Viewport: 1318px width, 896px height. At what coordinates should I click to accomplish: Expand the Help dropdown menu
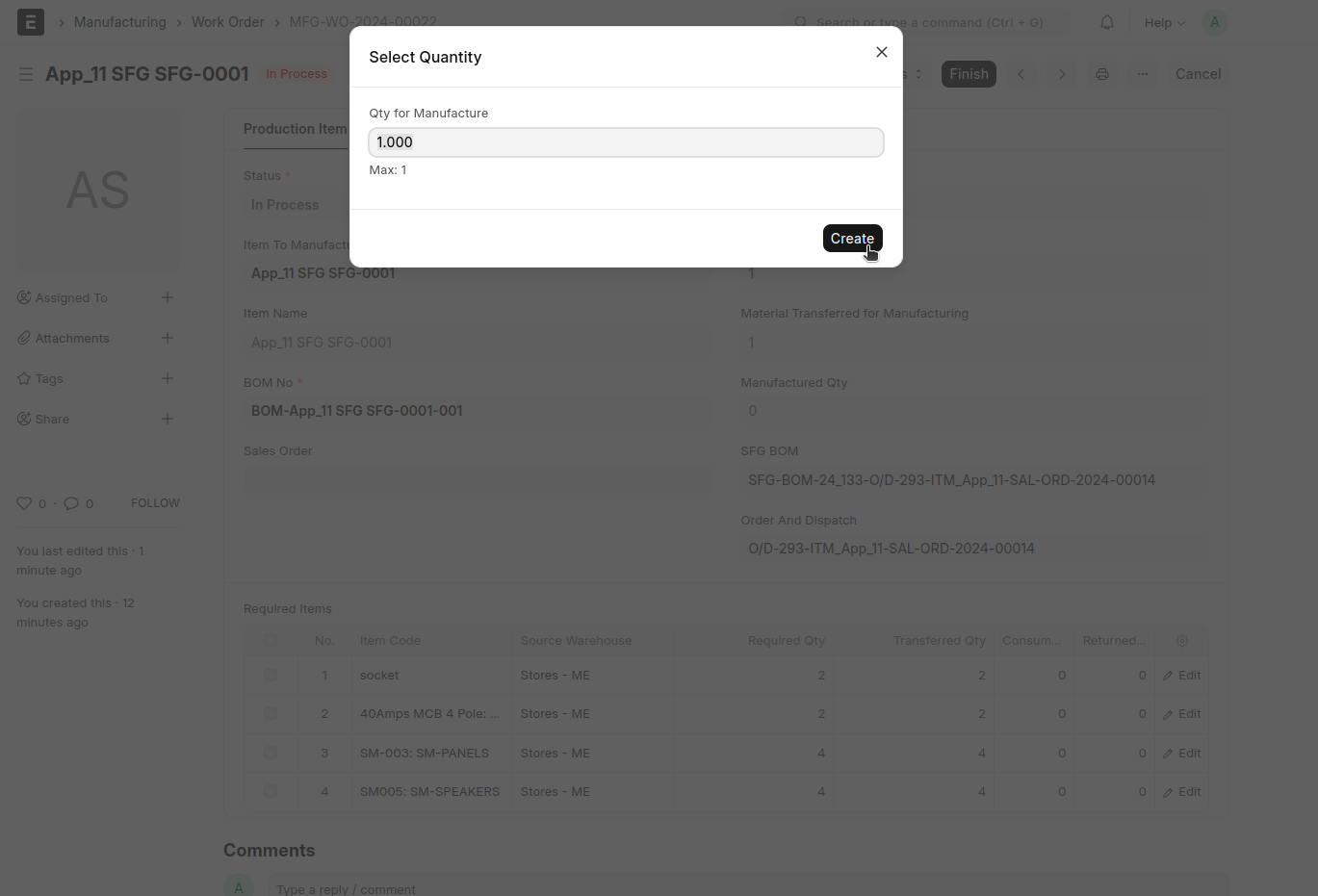1164,22
